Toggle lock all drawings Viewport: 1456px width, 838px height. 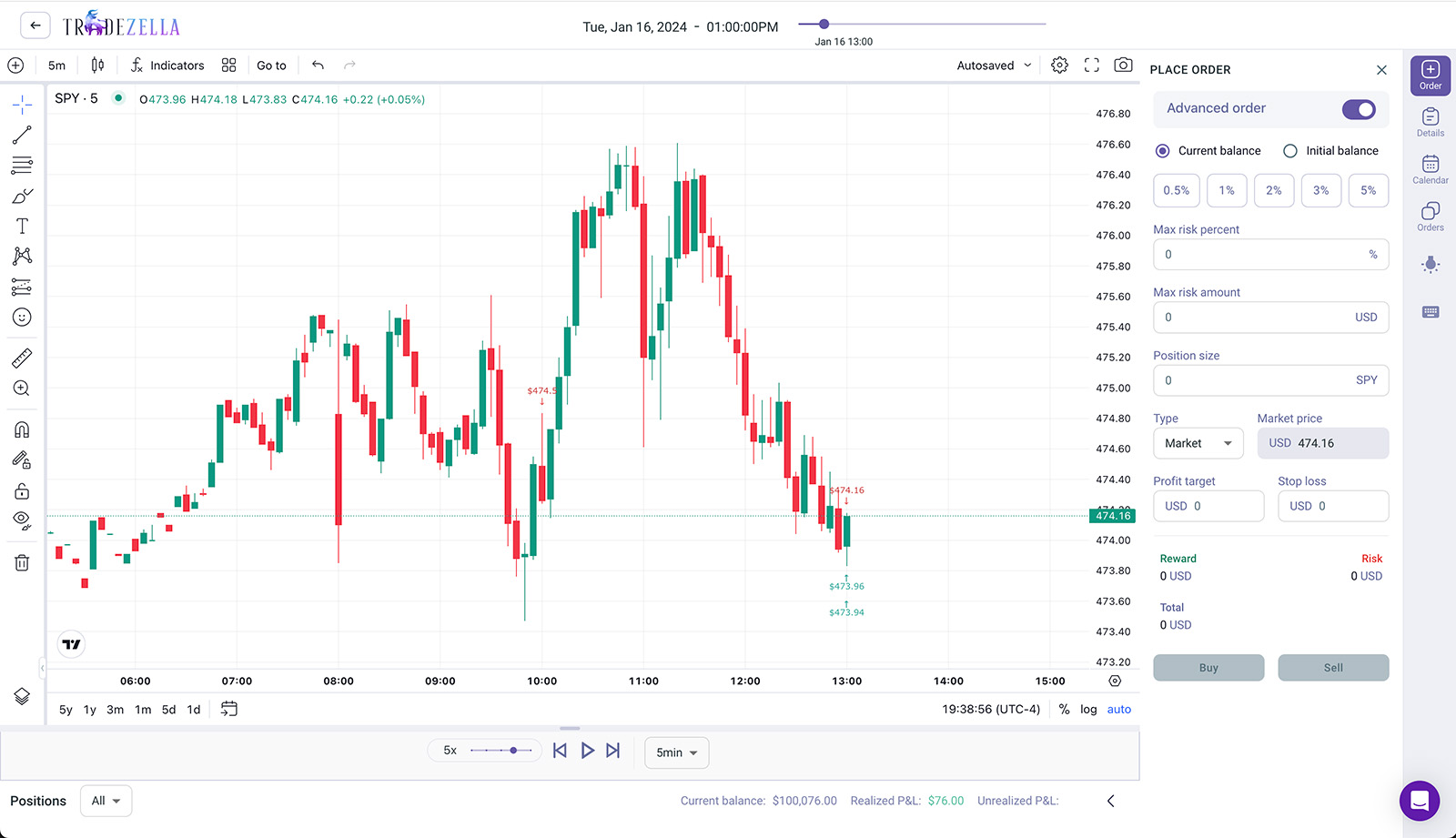22,491
